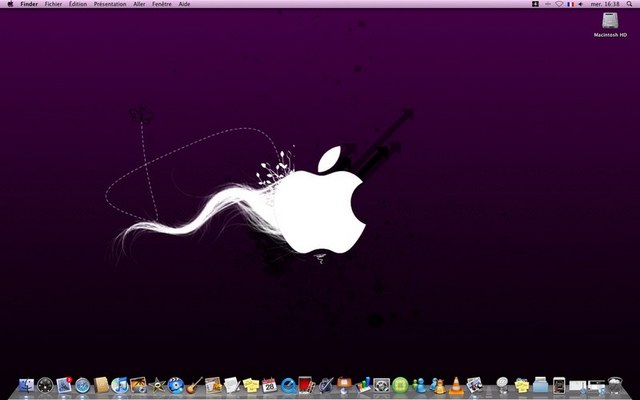
Task: Open the Trash in the Dock
Action: point(615,385)
